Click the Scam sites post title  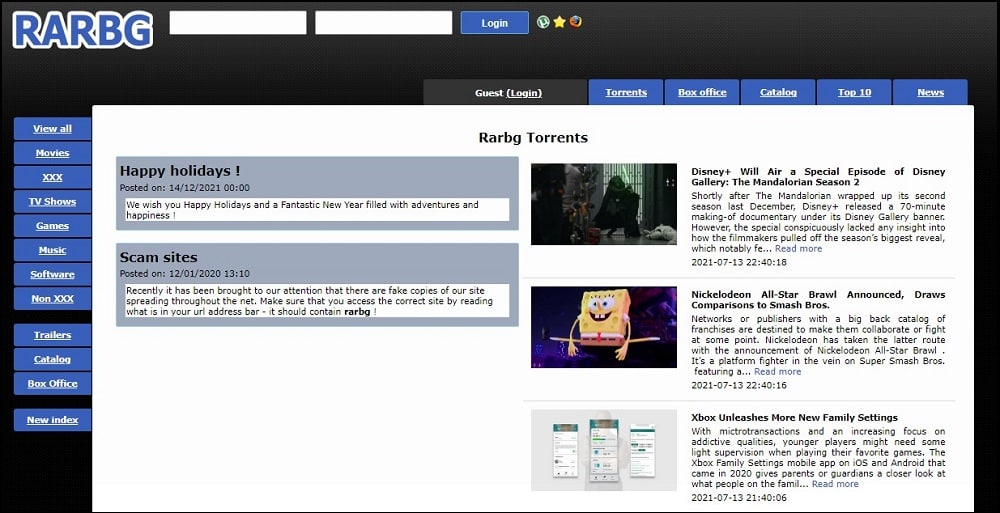tap(159, 258)
